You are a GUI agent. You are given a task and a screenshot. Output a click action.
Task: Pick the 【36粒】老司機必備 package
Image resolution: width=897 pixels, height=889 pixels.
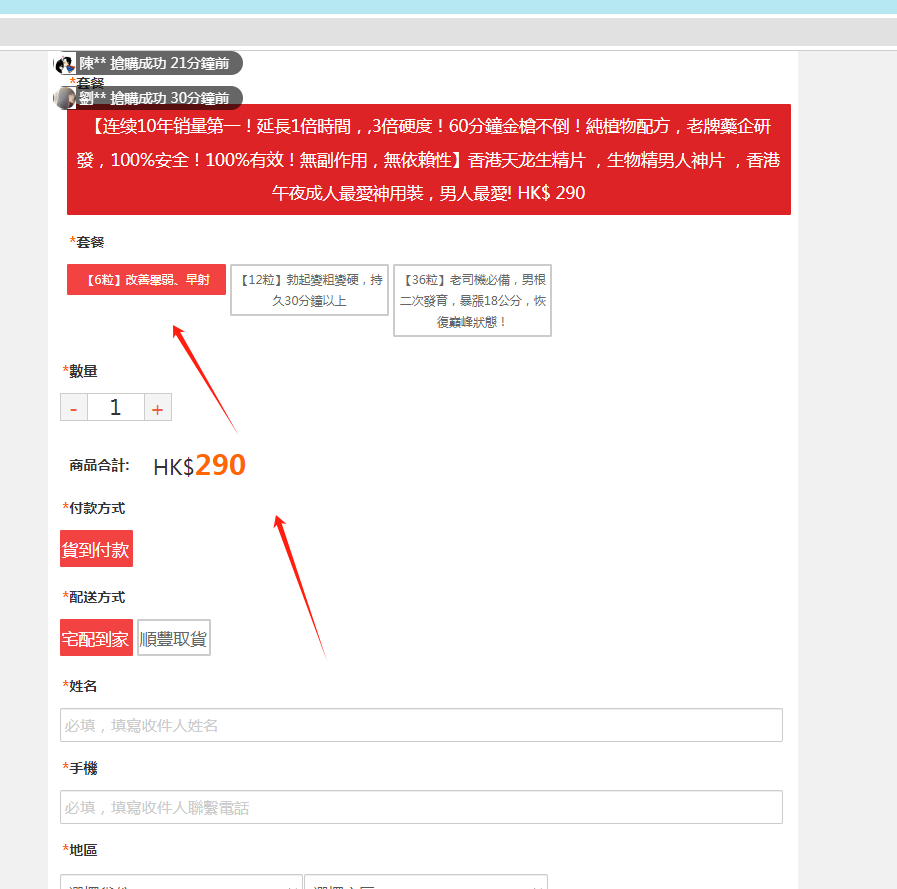[x=473, y=300]
